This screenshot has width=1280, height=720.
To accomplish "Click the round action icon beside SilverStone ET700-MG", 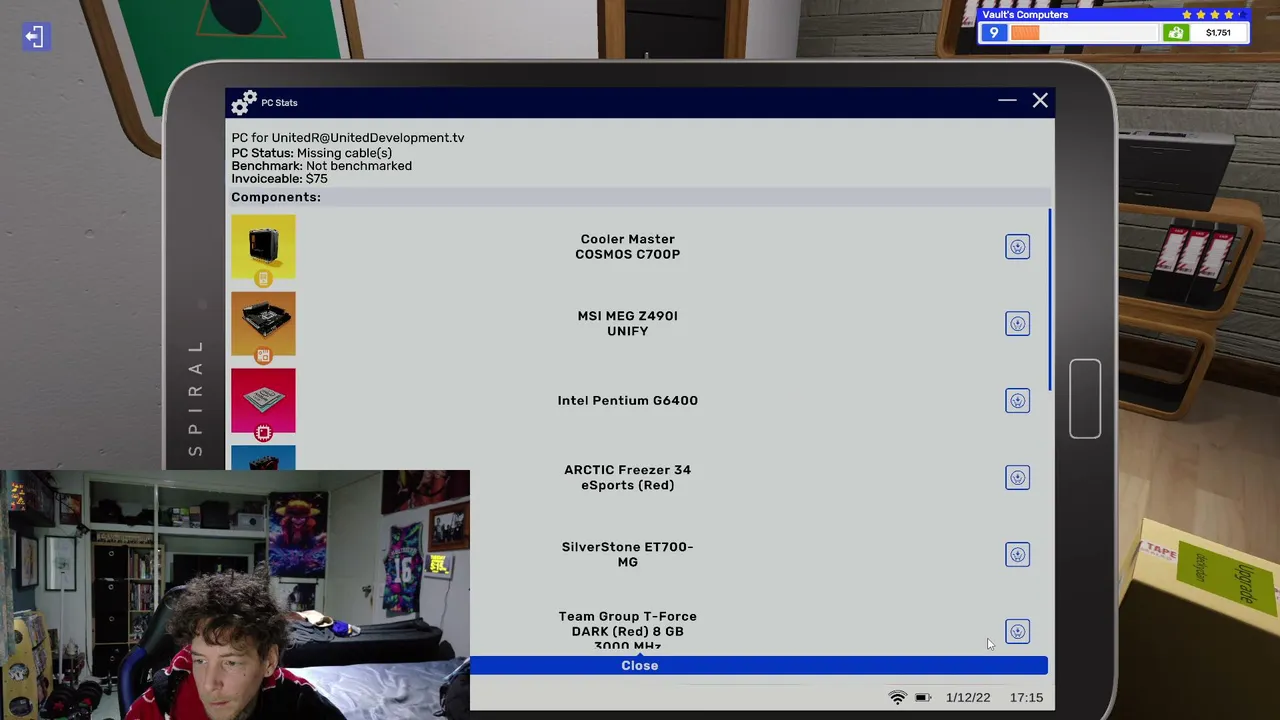I will click(1017, 555).
